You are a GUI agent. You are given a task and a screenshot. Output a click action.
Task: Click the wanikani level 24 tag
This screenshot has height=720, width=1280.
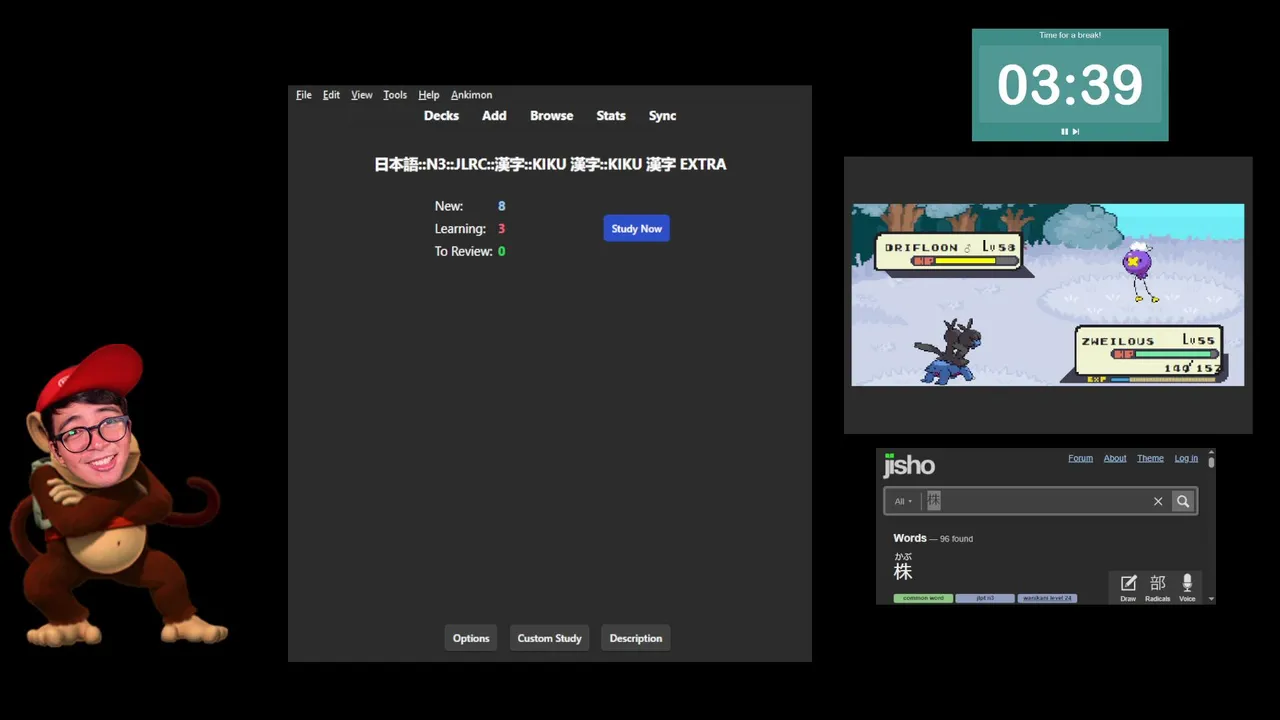1047,598
